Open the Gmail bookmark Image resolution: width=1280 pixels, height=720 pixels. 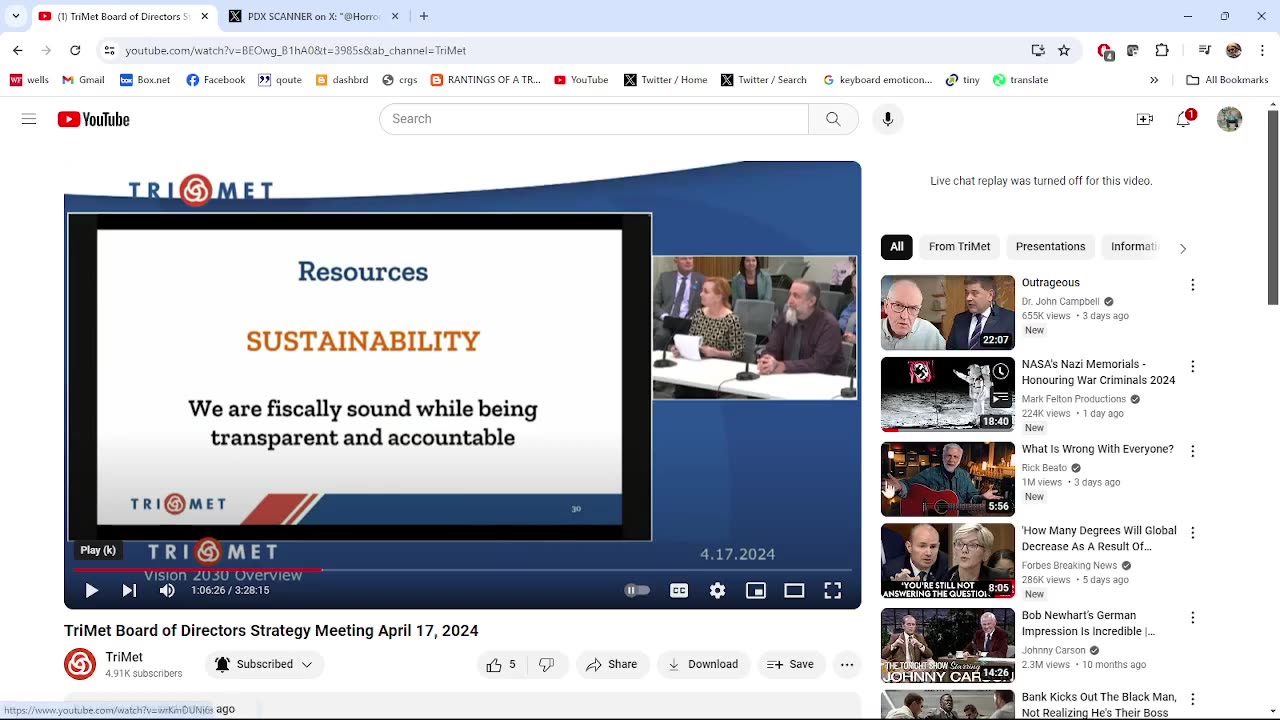pyautogui.click(x=83, y=80)
